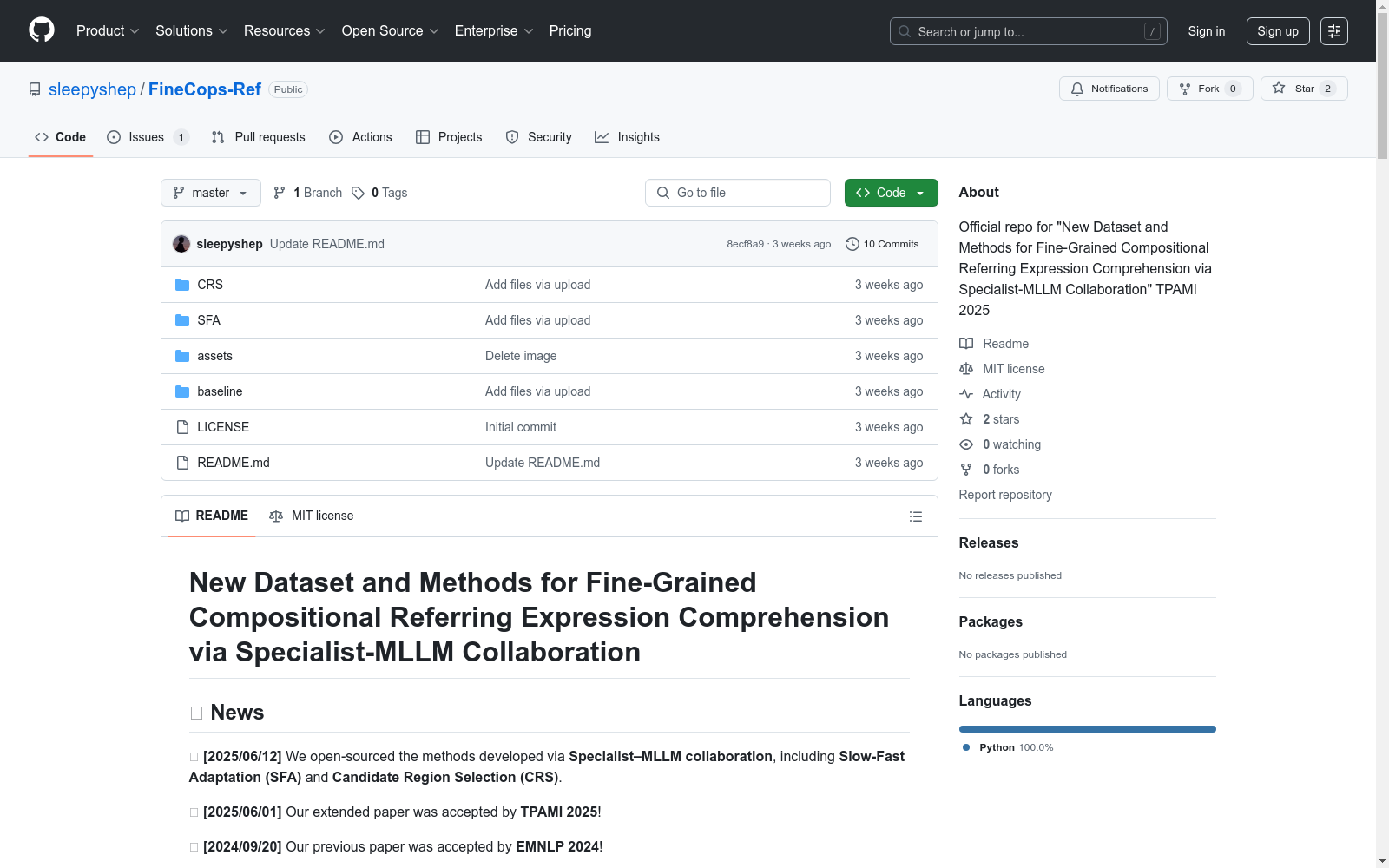
Task: Open the FineCops-Ref repository name link
Action: [205, 89]
